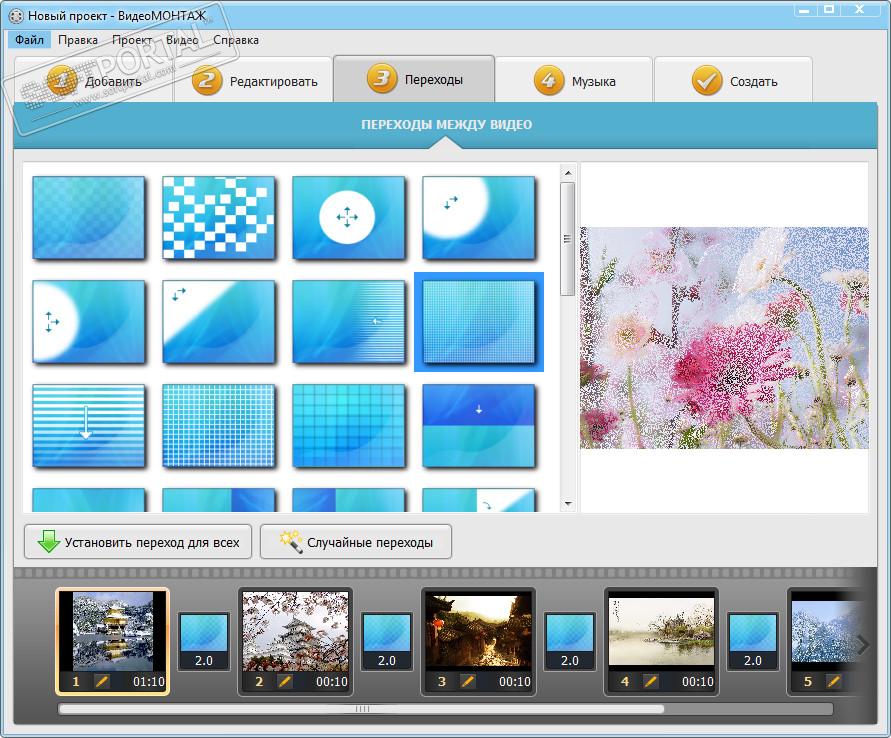Open the Проект menu
The image size is (891, 738).
pos(132,40)
